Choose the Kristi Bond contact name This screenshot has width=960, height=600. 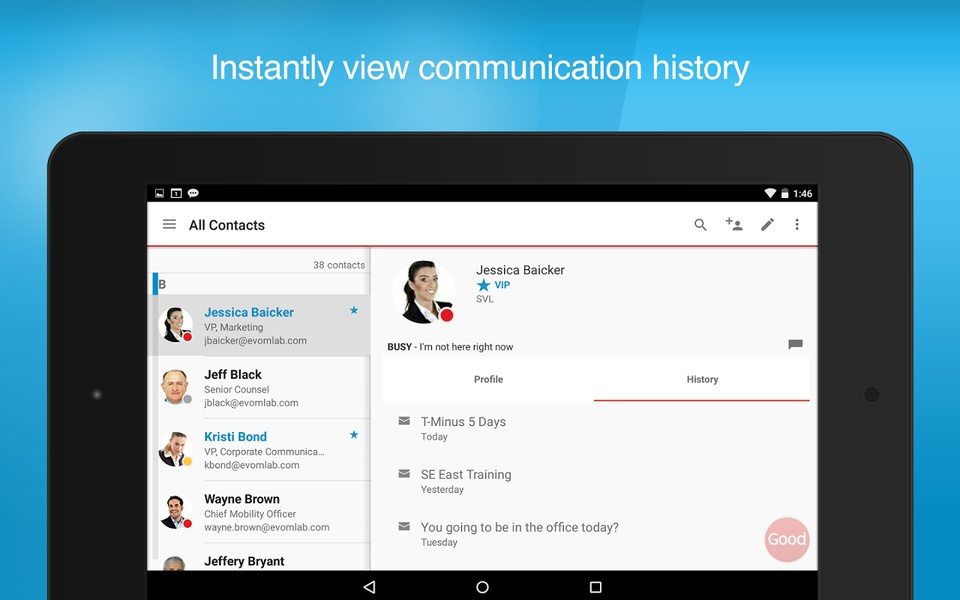tap(235, 437)
